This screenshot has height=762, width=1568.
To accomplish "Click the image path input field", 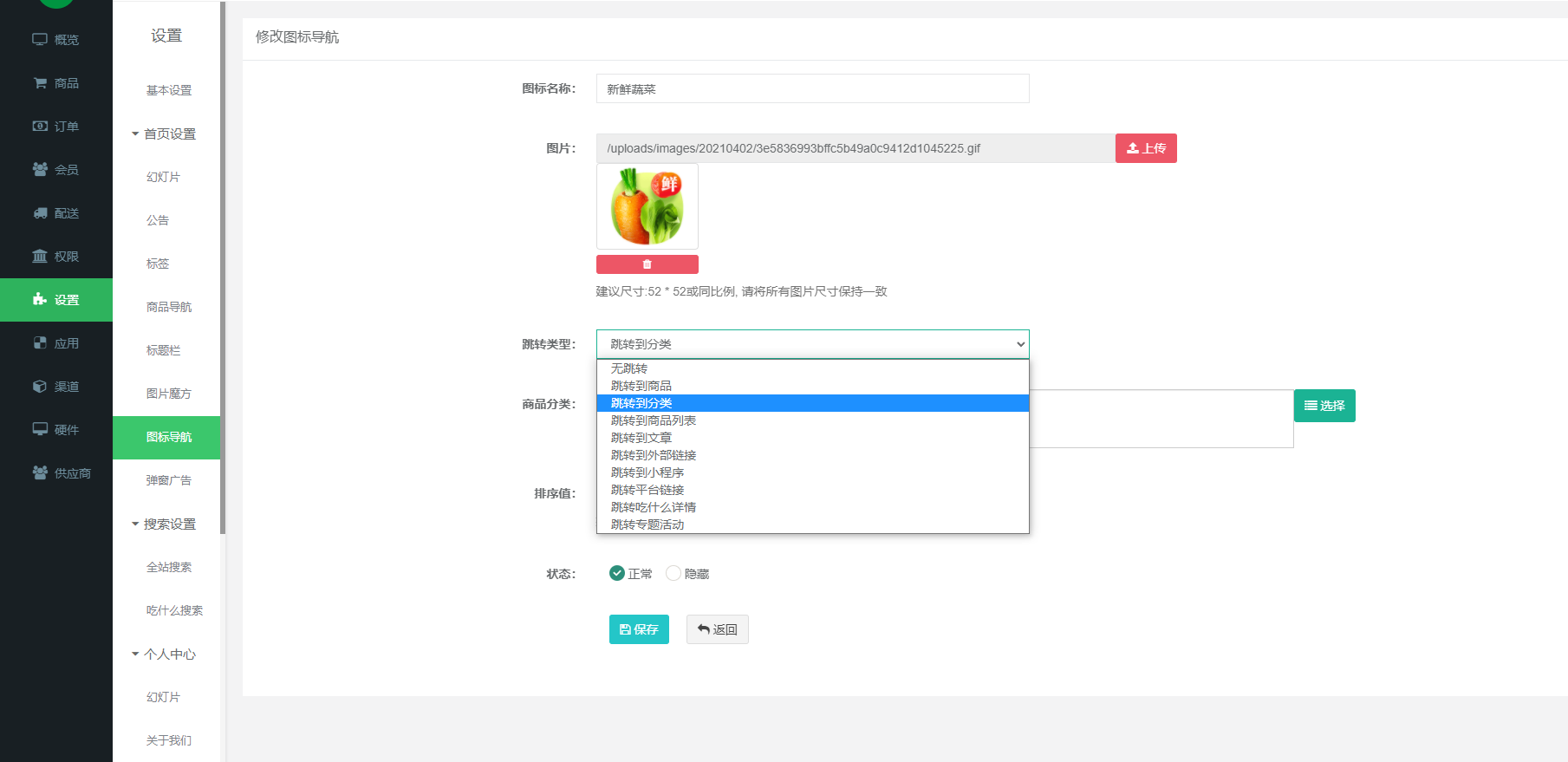I will 856,148.
